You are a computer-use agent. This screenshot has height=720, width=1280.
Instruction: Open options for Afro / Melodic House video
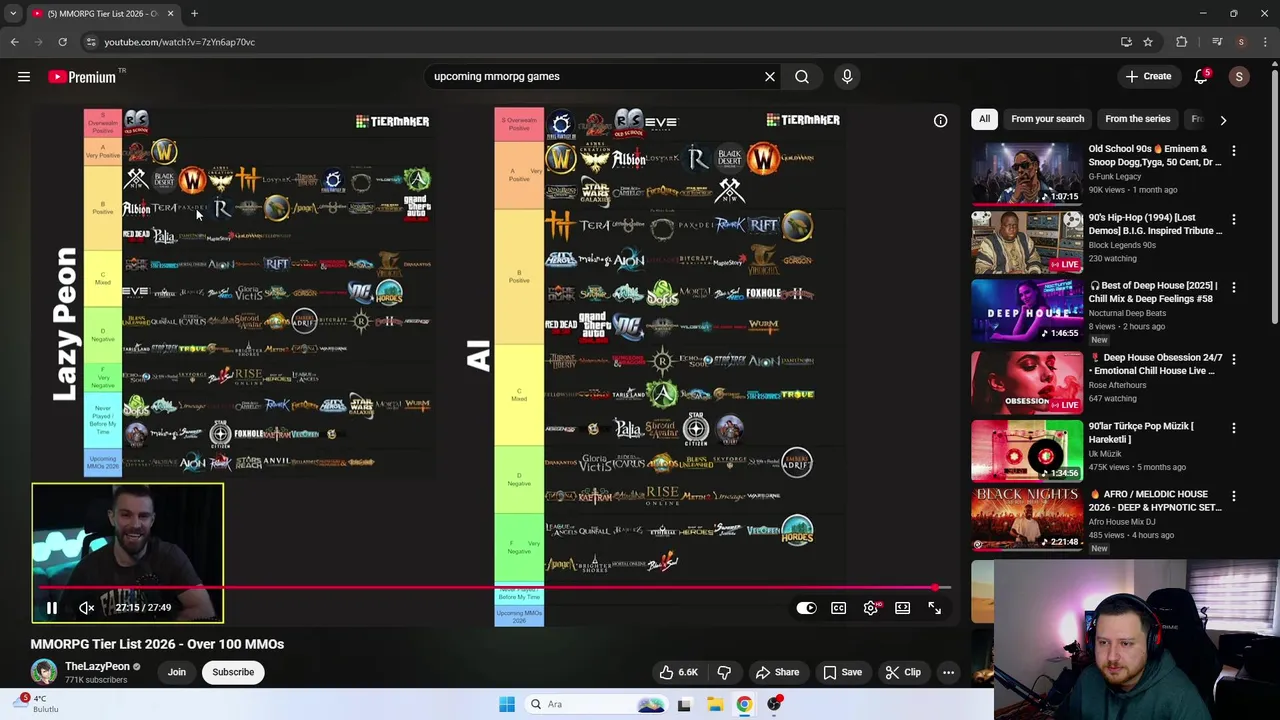pyautogui.click(x=1233, y=496)
